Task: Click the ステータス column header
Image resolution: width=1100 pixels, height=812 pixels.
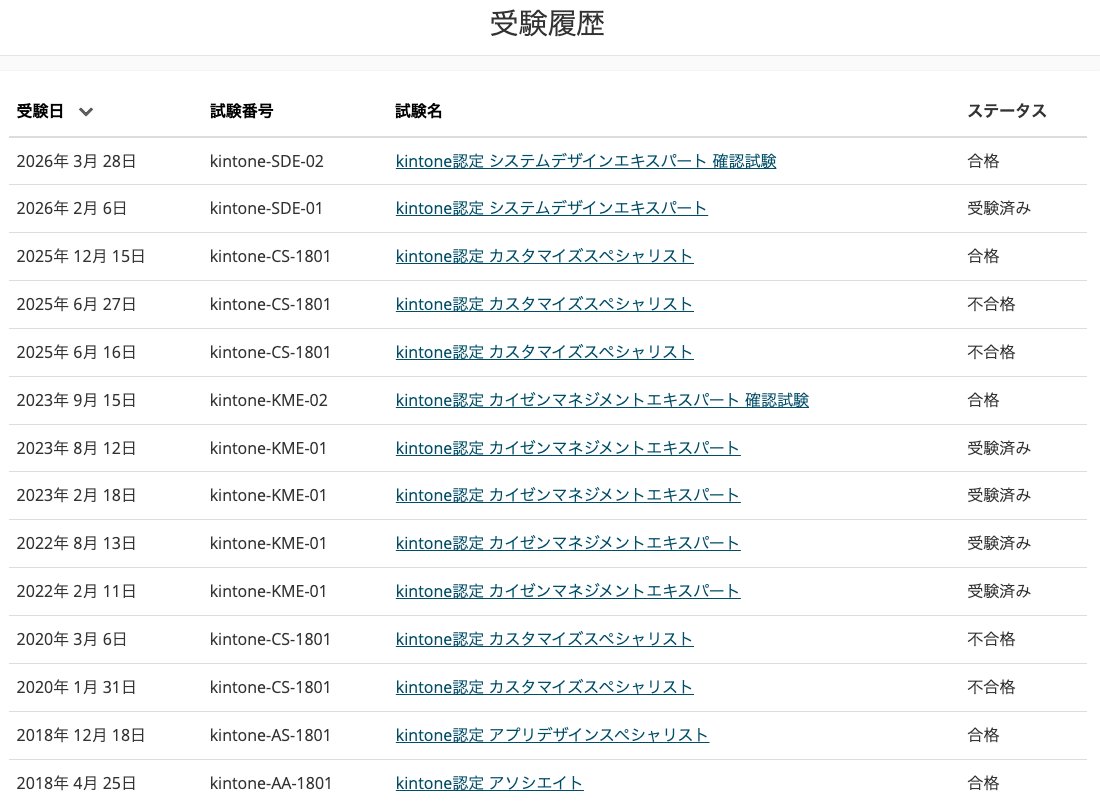Action: pos(1007,111)
